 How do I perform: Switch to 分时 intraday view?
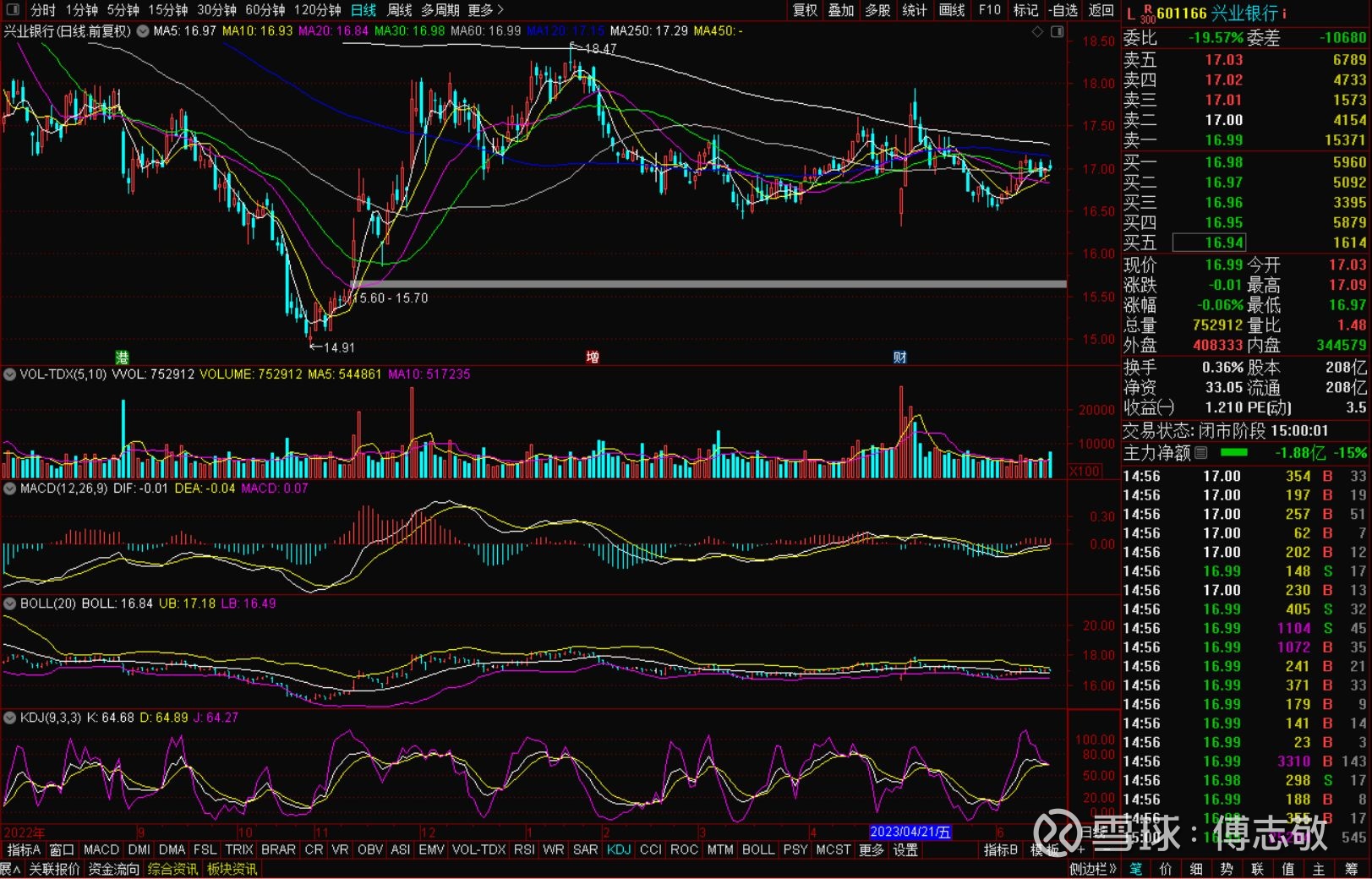click(x=42, y=10)
